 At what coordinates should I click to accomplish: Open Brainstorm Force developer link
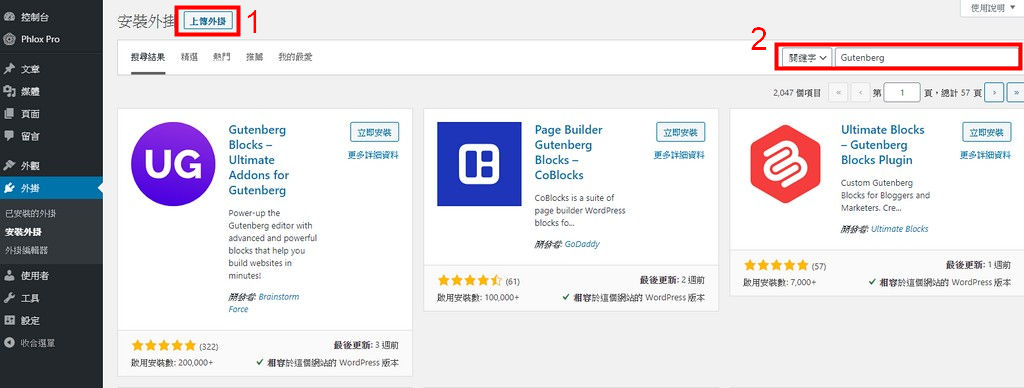[263, 302]
